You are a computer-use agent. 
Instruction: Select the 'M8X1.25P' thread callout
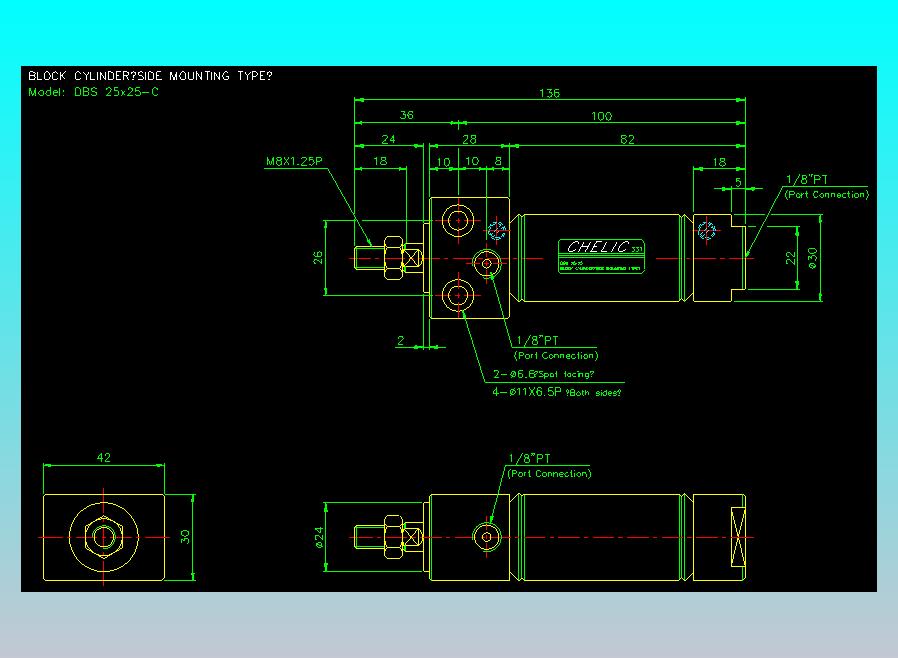pyautogui.click(x=294, y=161)
